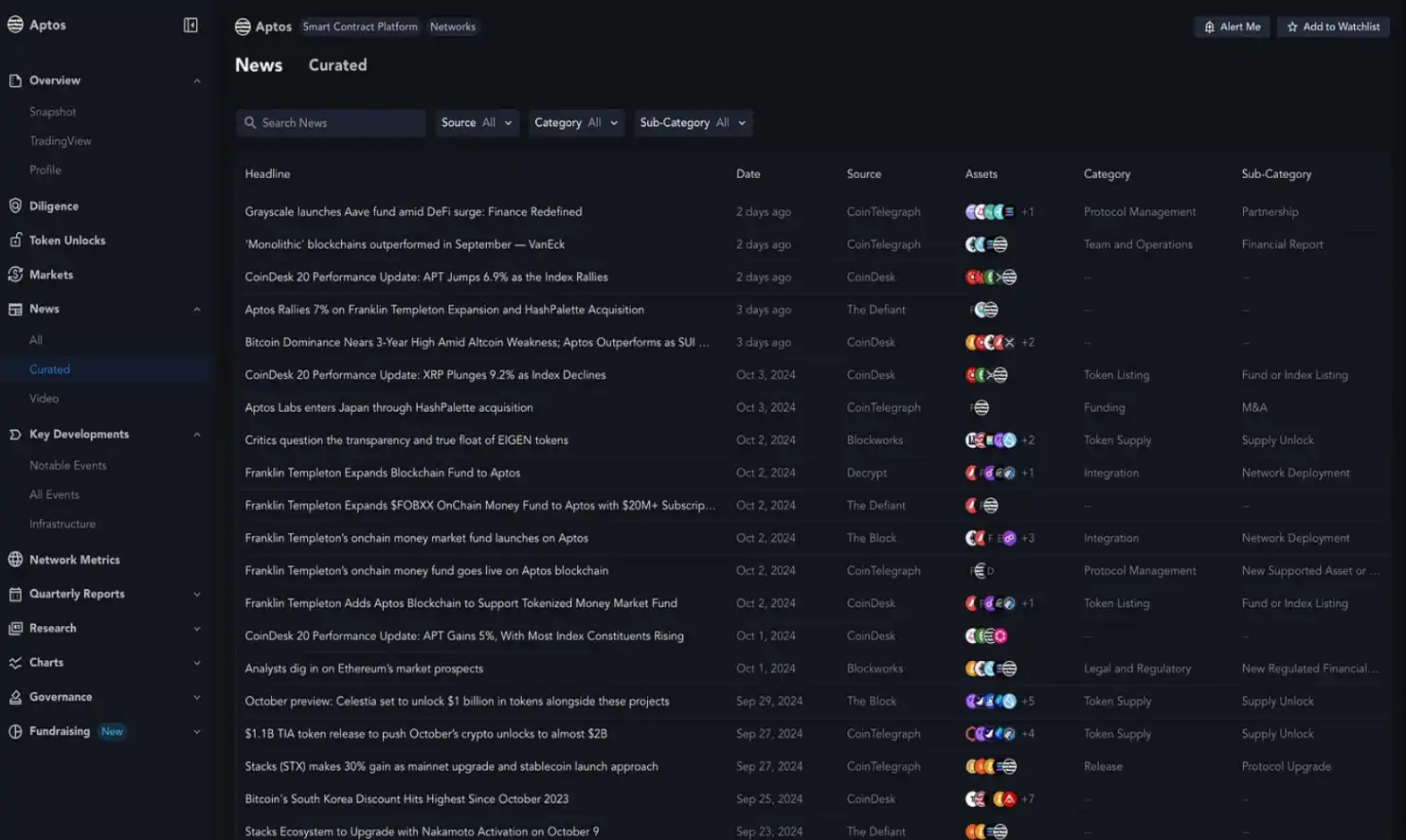
Task: Click the Research icon in sidebar
Action: [x=15, y=628]
